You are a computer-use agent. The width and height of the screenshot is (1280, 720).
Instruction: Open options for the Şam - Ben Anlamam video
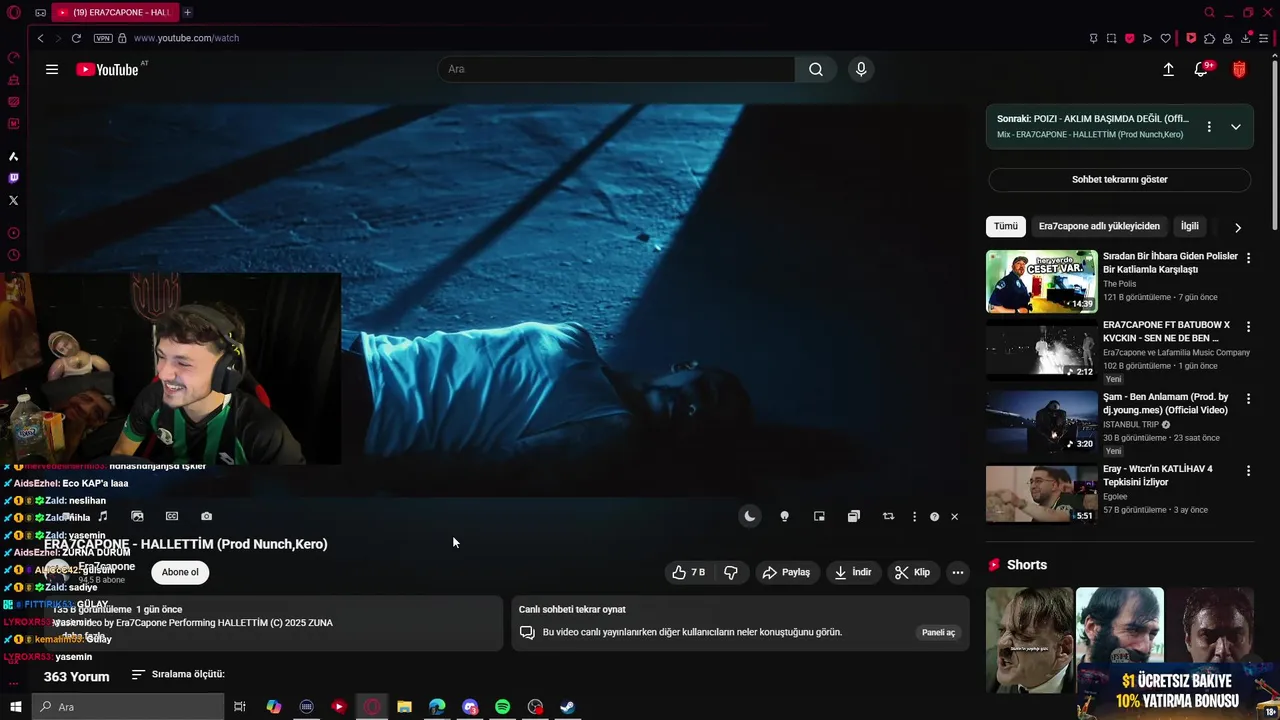(x=1248, y=398)
